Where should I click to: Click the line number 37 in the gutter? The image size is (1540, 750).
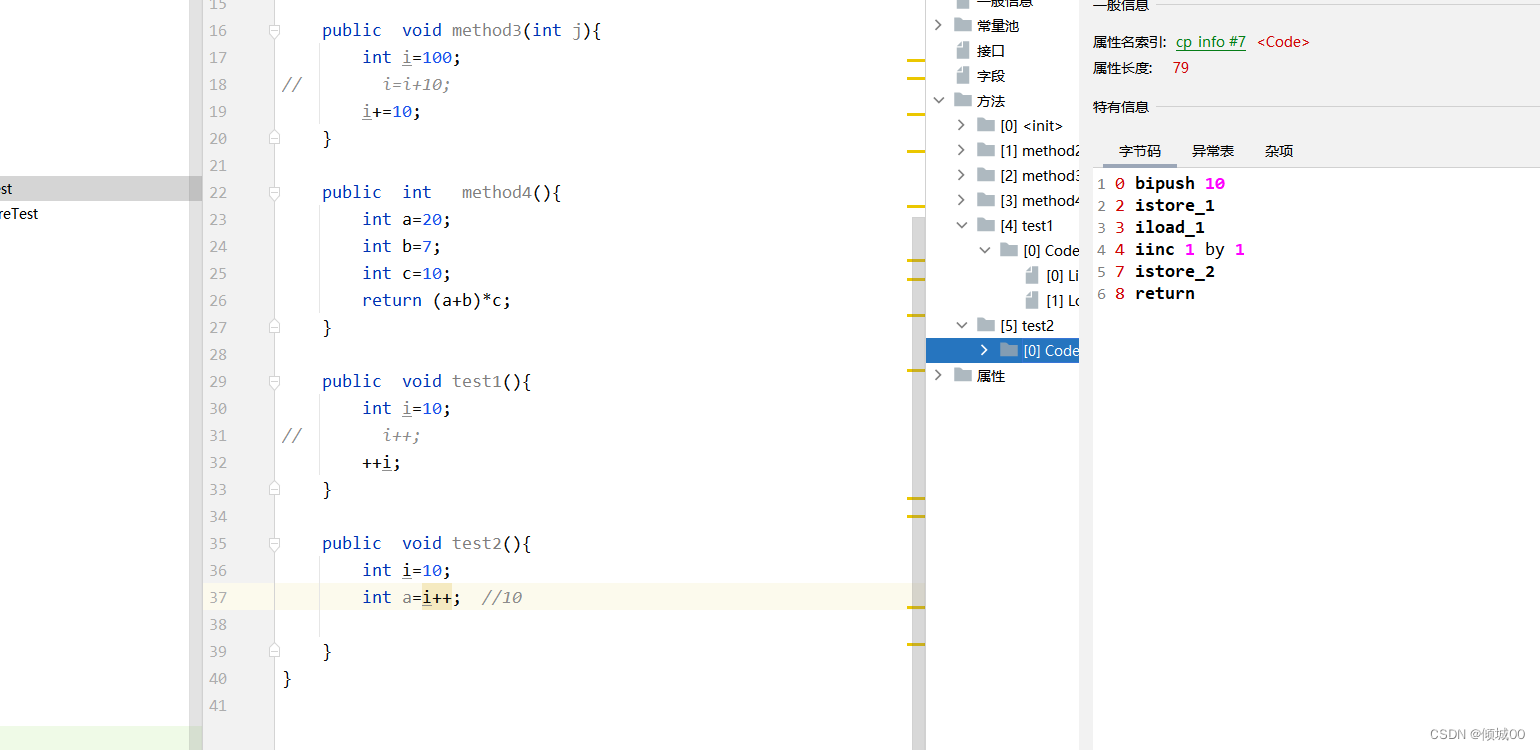(x=217, y=598)
